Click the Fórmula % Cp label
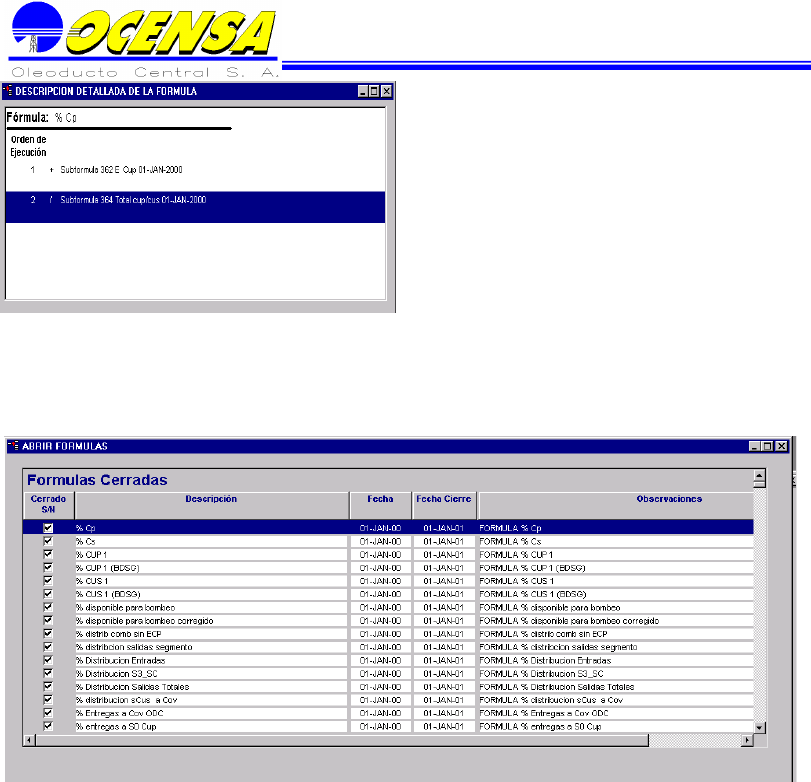811x782 pixels. 41,117
